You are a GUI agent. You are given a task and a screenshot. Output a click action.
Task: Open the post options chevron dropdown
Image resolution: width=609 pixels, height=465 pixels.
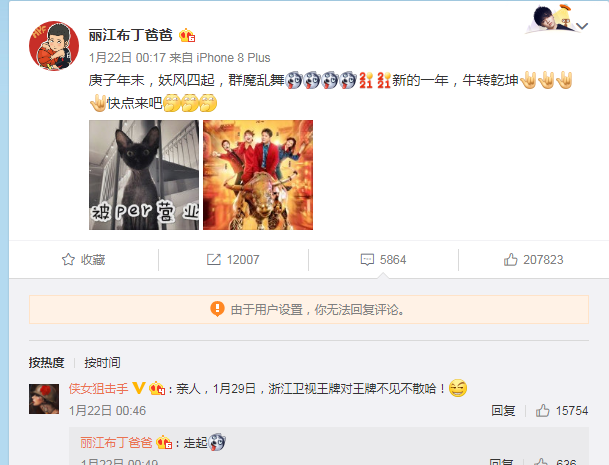[x=582, y=26]
